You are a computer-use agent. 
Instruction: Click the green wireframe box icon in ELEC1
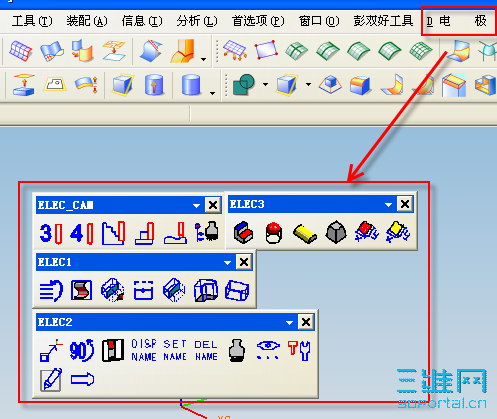click(x=174, y=290)
